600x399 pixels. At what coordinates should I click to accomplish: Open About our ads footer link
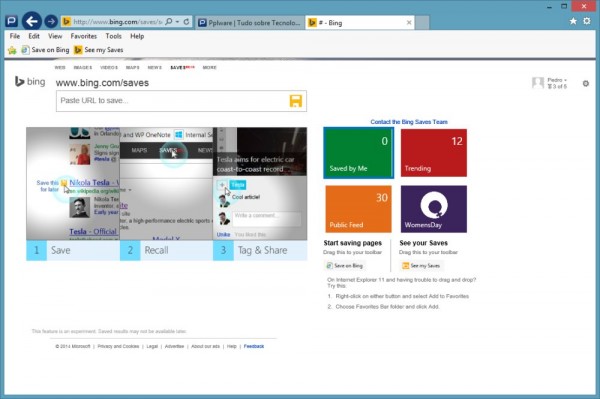(x=205, y=346)
